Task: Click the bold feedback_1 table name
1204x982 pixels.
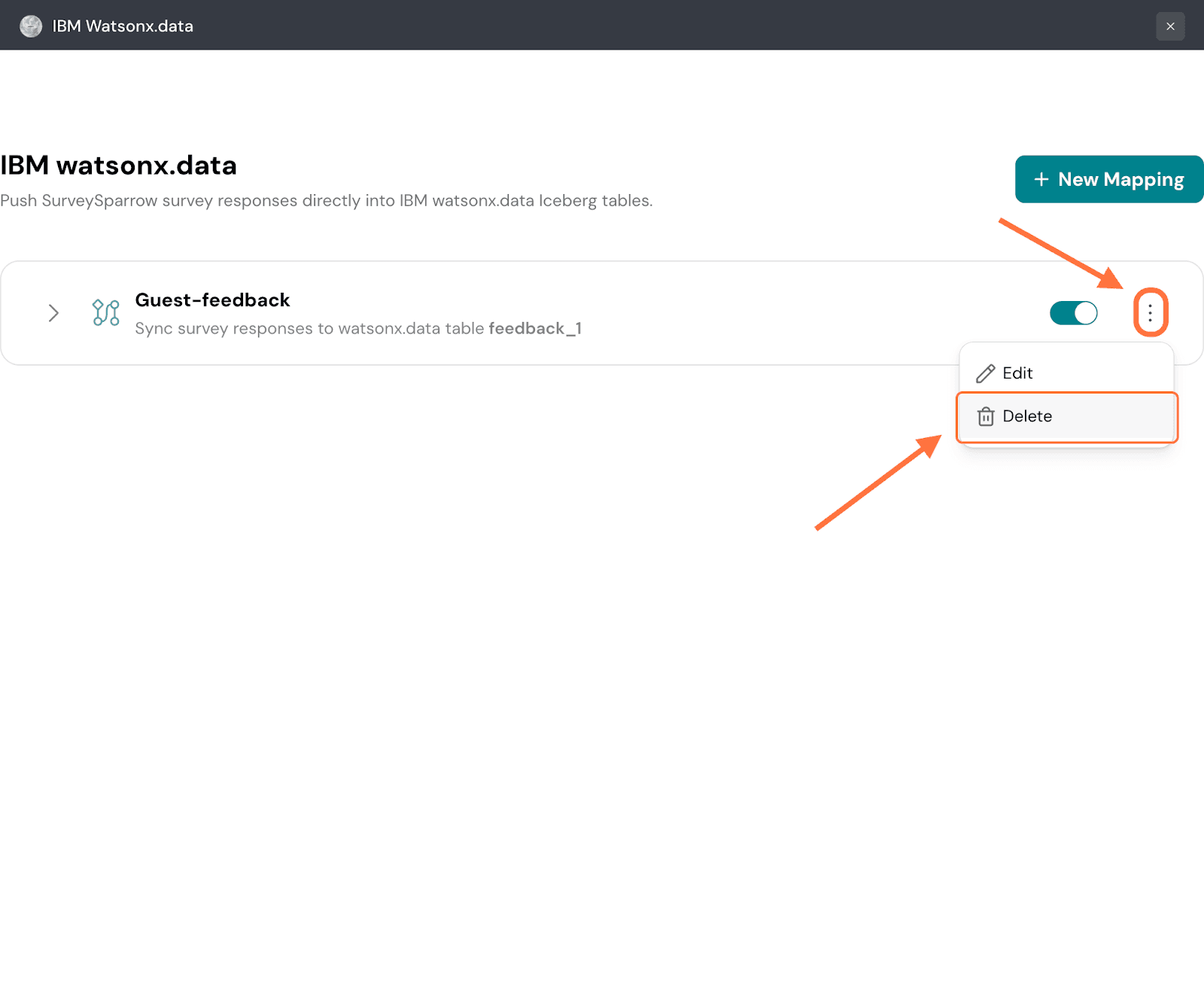Action: click(535, 329)
